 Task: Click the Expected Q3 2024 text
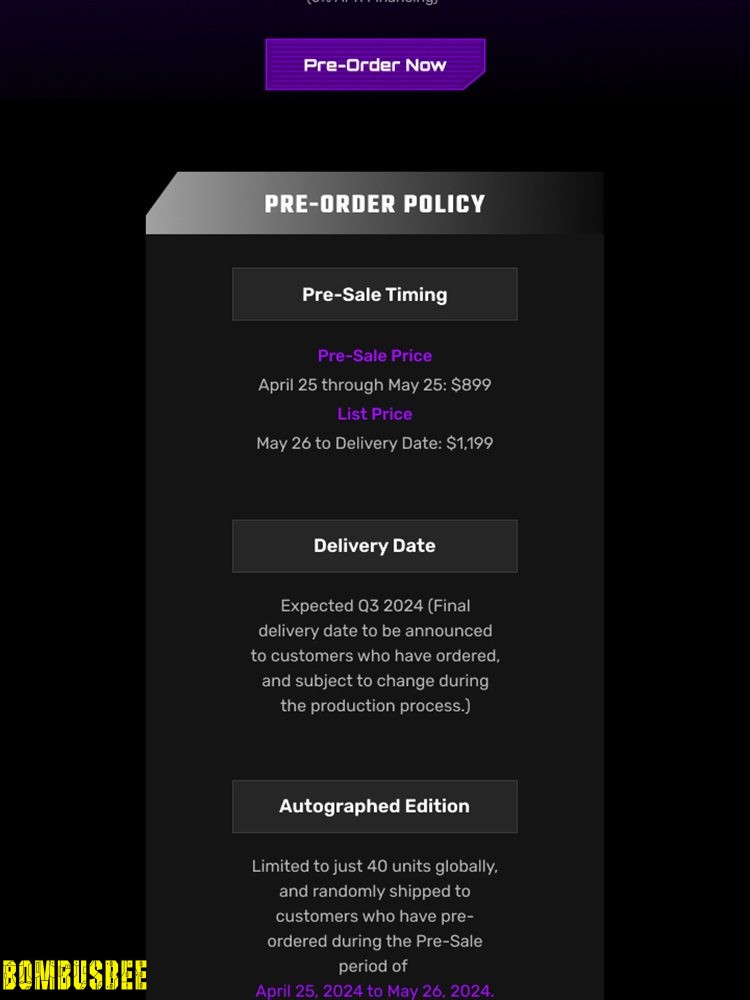point(352,605)
